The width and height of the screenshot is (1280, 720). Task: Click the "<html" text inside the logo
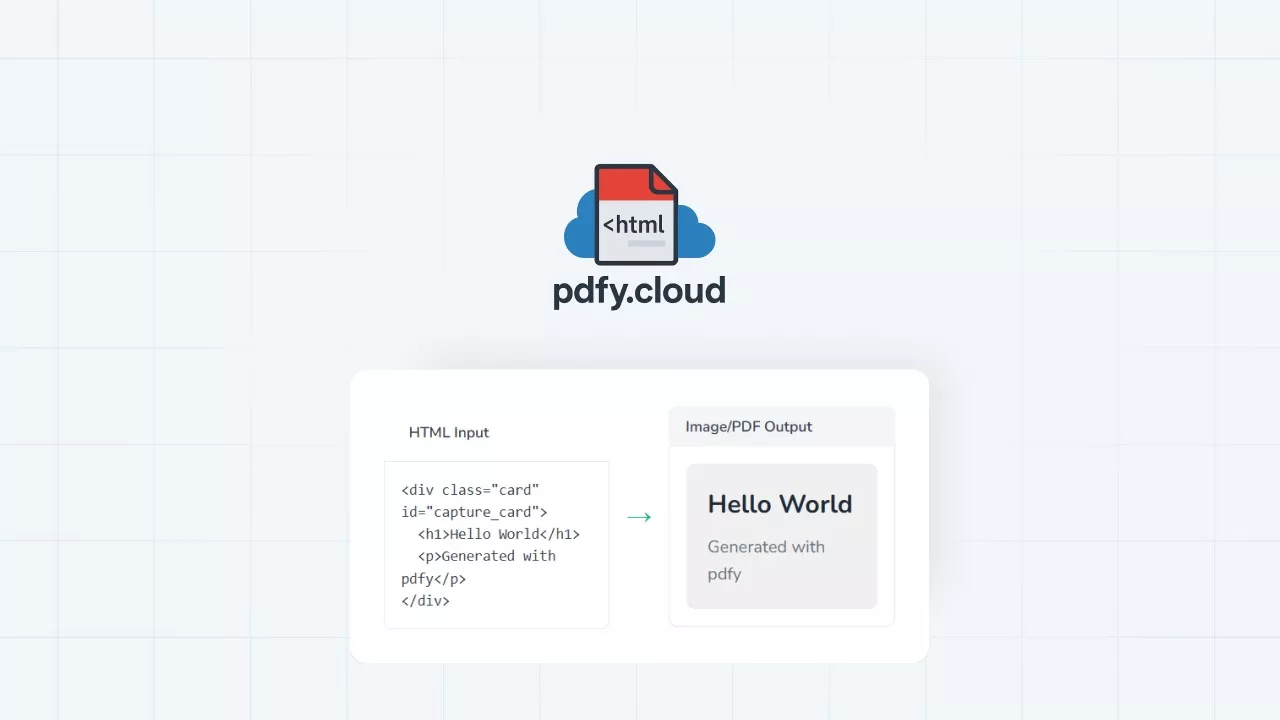[633, 224]
